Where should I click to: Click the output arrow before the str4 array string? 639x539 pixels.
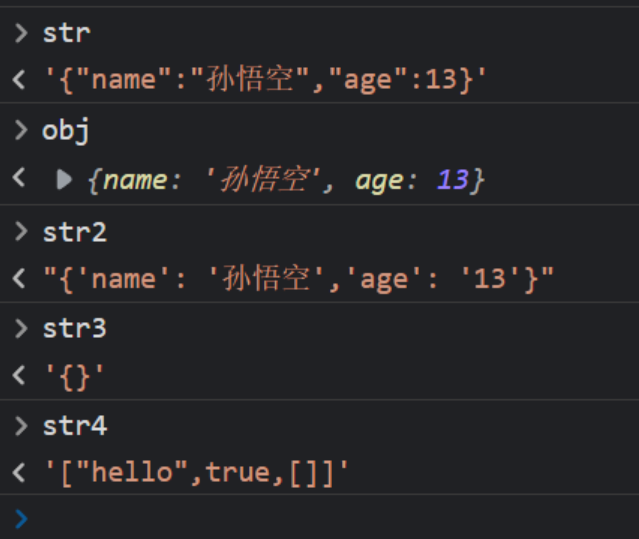click(19, 474)
